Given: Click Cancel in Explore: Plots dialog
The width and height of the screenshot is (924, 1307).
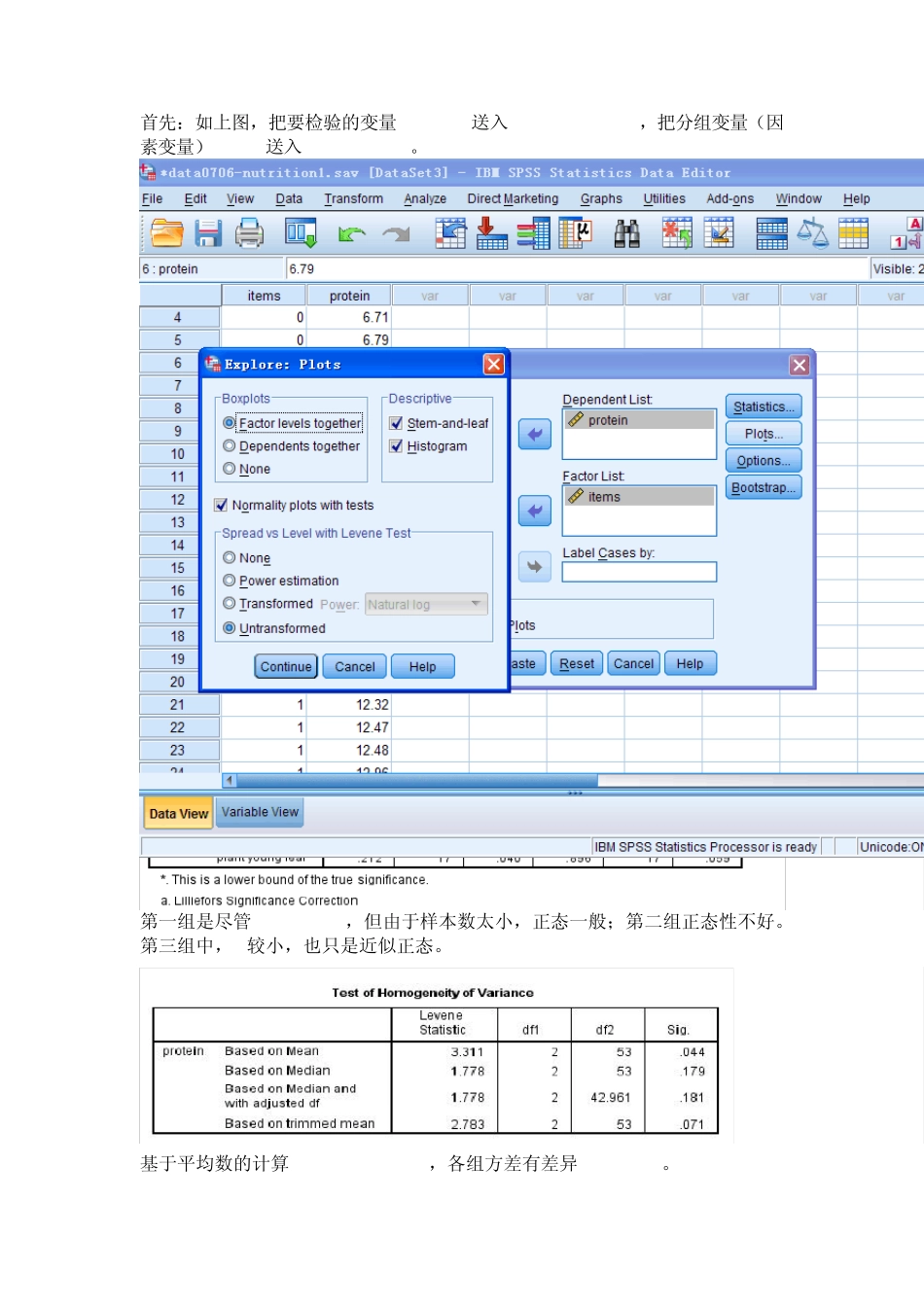Looking at the screenshot, I should coord(355,666).
